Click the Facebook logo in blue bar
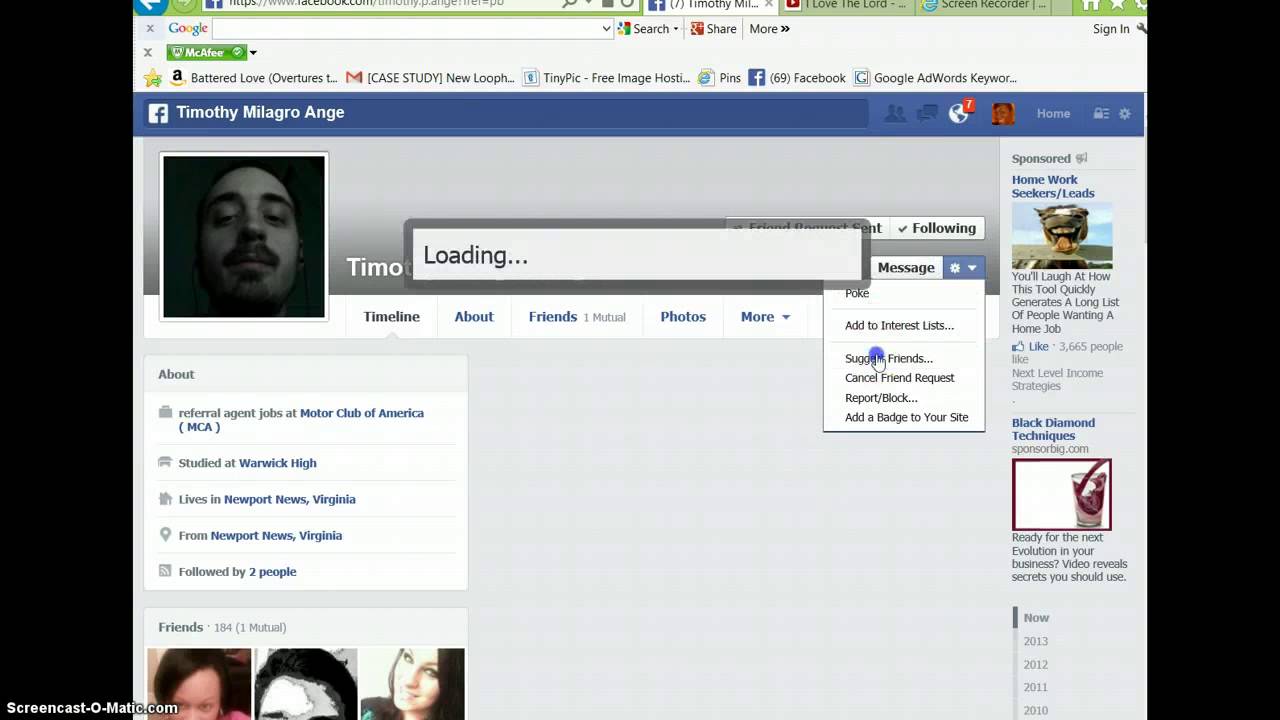Screen dimensions: 1280x720 158,113
